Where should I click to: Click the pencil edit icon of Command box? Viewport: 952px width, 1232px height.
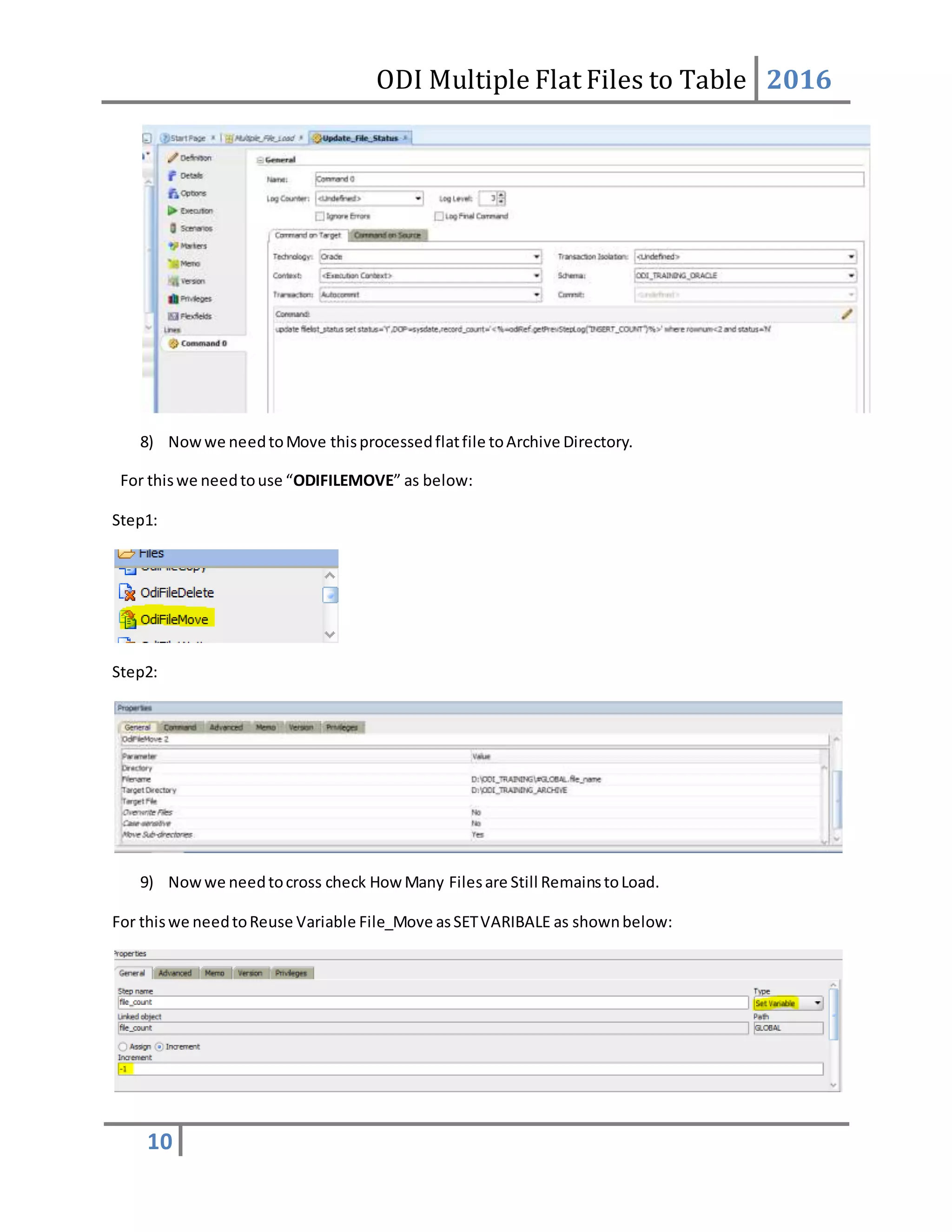point(846,314)
